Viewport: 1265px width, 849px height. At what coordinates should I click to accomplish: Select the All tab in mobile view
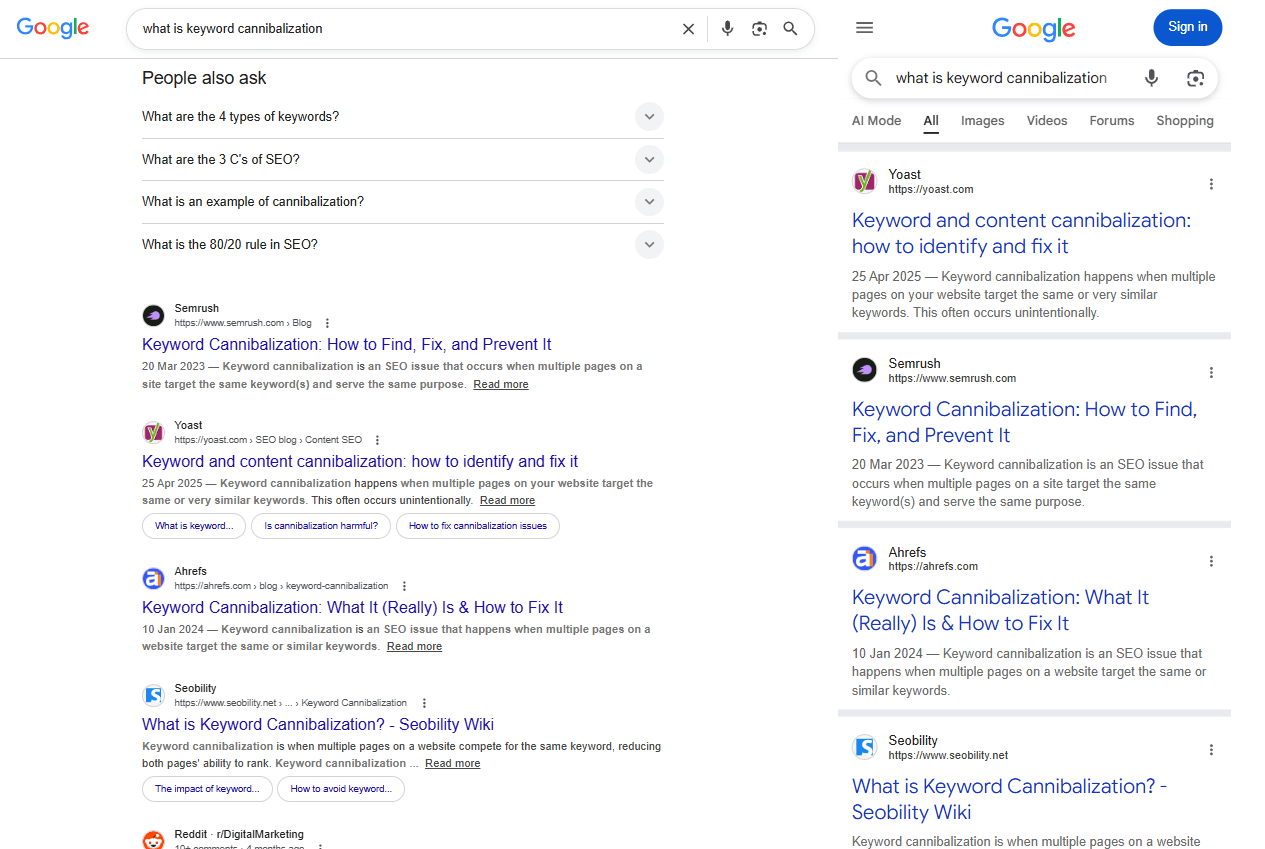pos(931,121)
